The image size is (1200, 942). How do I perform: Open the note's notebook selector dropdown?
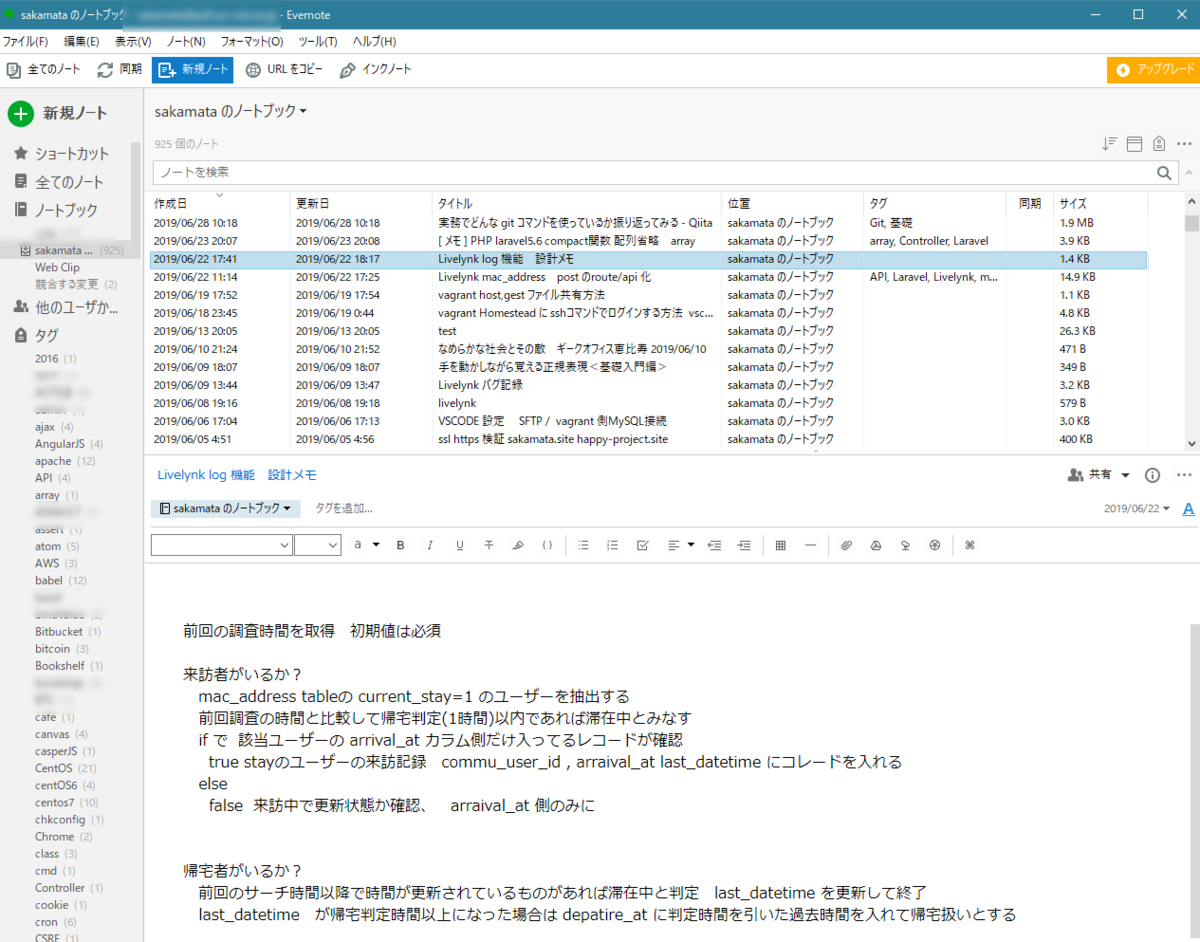point(225,509)
